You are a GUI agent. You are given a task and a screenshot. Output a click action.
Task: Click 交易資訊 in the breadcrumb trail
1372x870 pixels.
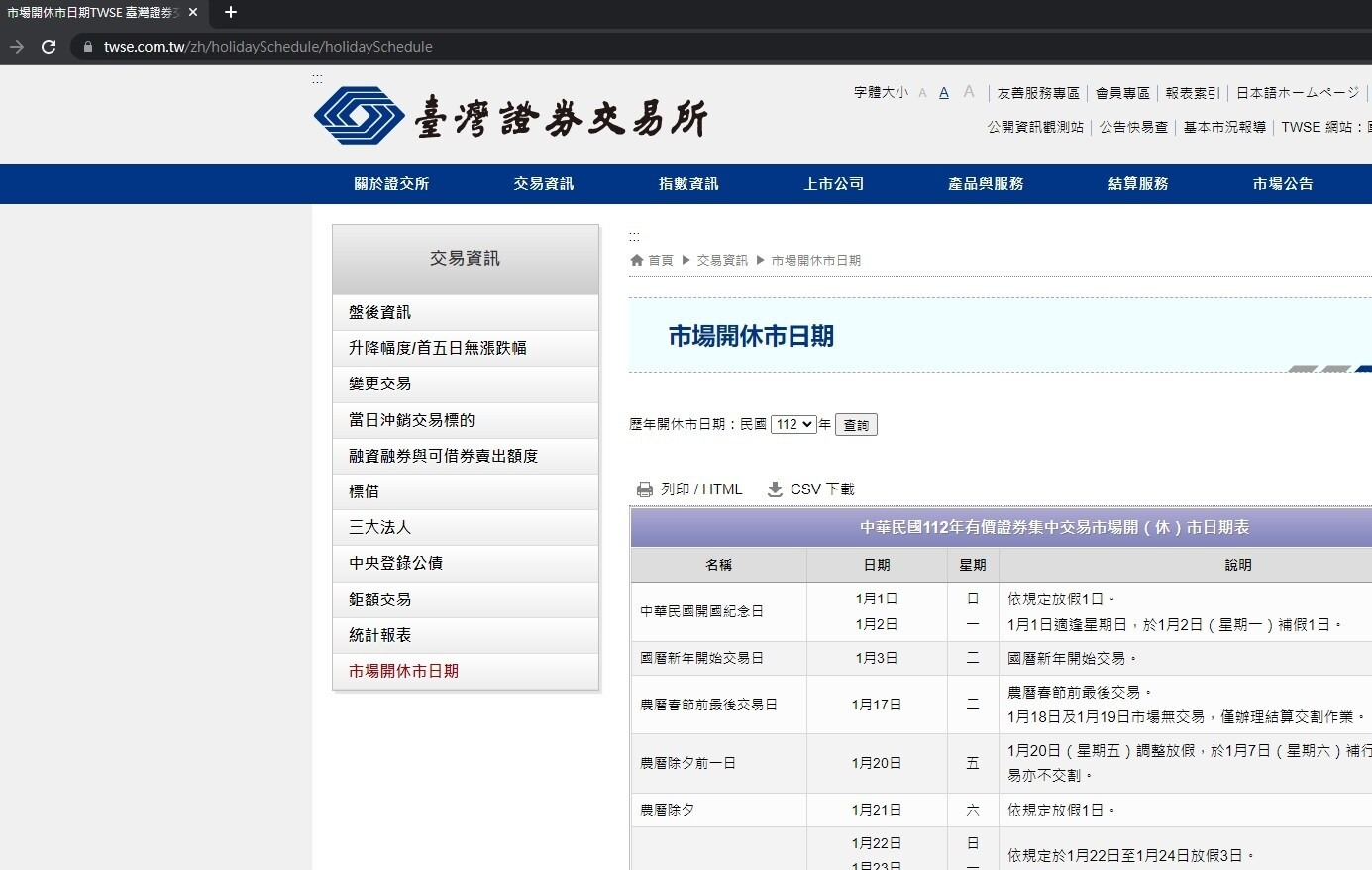722,260
